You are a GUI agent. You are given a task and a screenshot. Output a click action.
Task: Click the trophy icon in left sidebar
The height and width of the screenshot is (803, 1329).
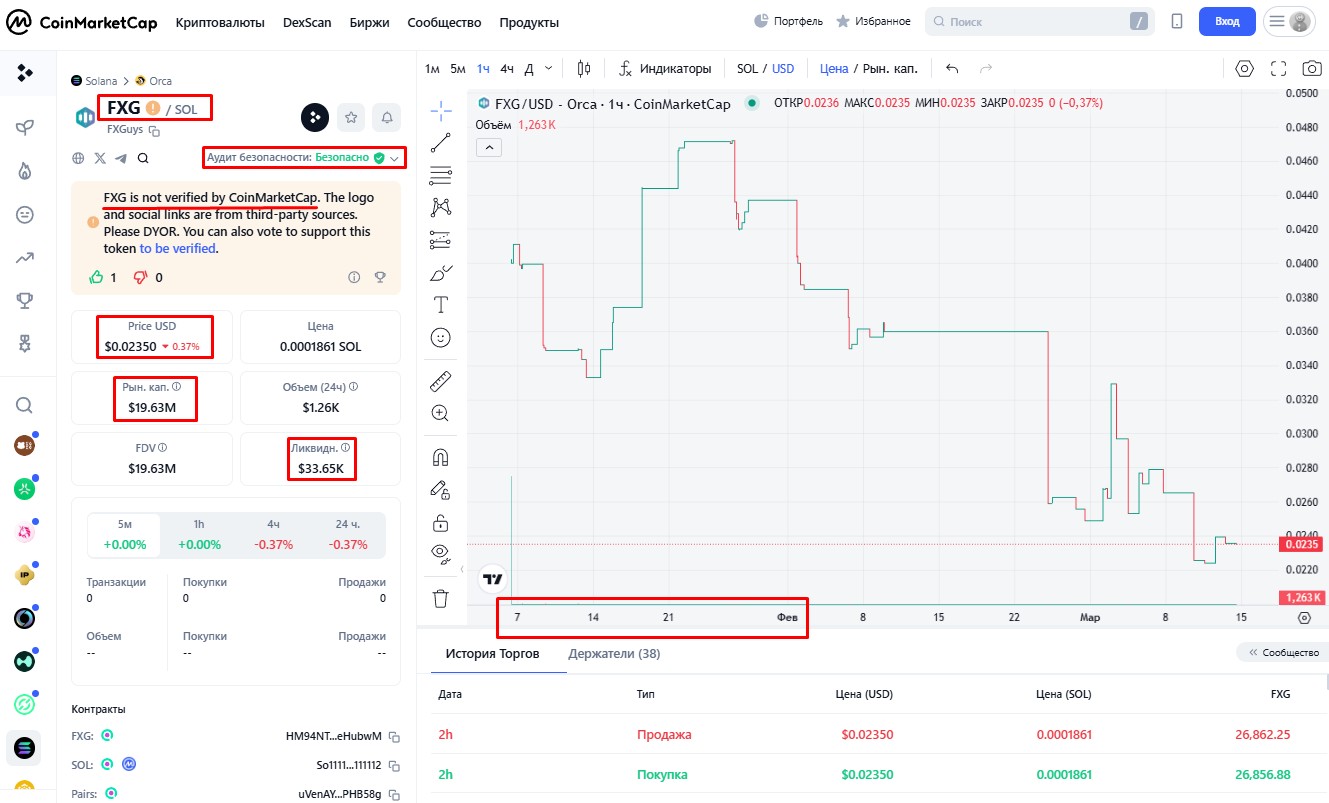25,300
